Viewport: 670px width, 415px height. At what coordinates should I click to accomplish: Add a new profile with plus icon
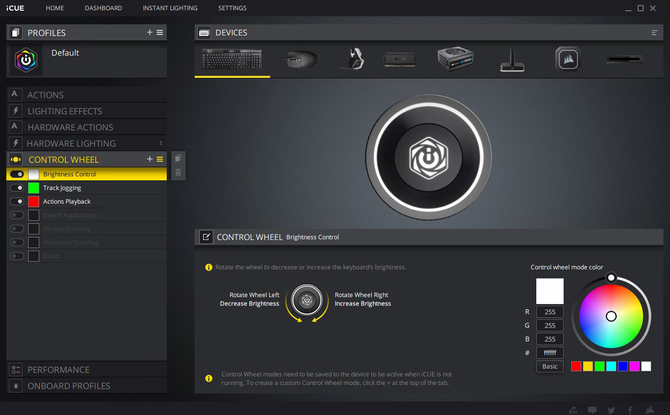pyautogui.click(x=150, y=32)
